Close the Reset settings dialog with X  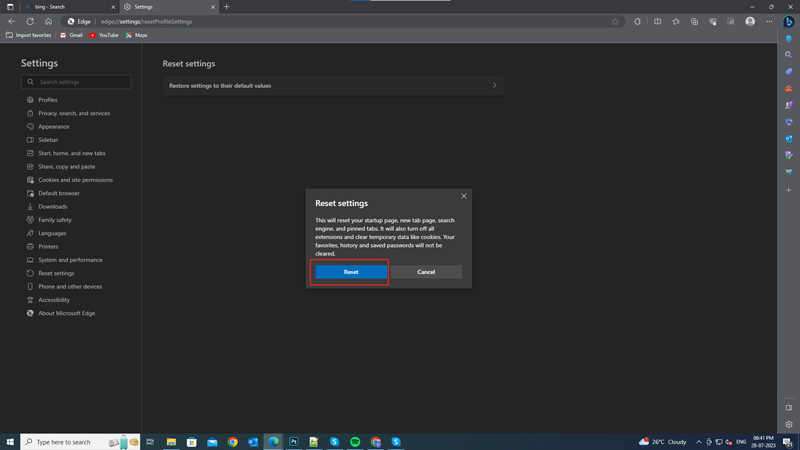pyautogui.click(x=464, y=196)
